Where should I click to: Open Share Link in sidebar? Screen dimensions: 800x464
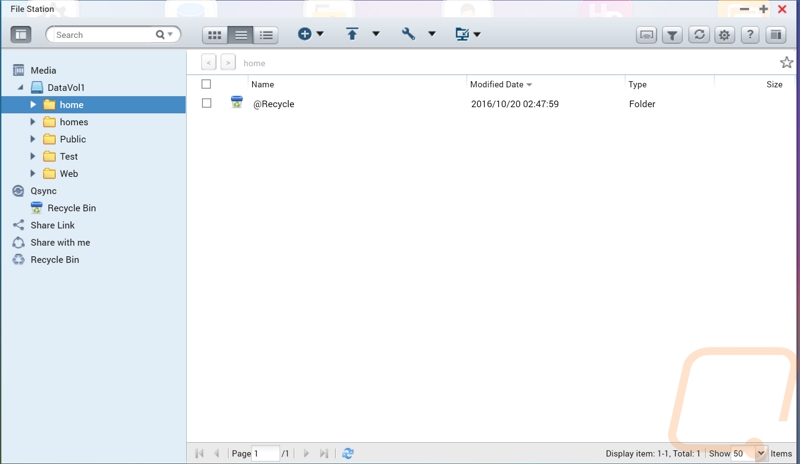[x=52, y=225]
